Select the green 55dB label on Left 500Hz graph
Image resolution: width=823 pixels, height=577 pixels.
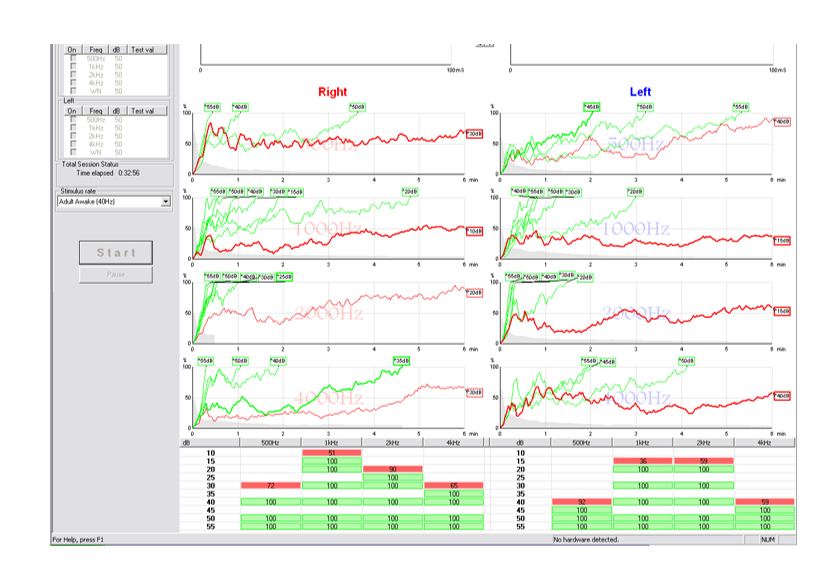click(x=741, y=107)
